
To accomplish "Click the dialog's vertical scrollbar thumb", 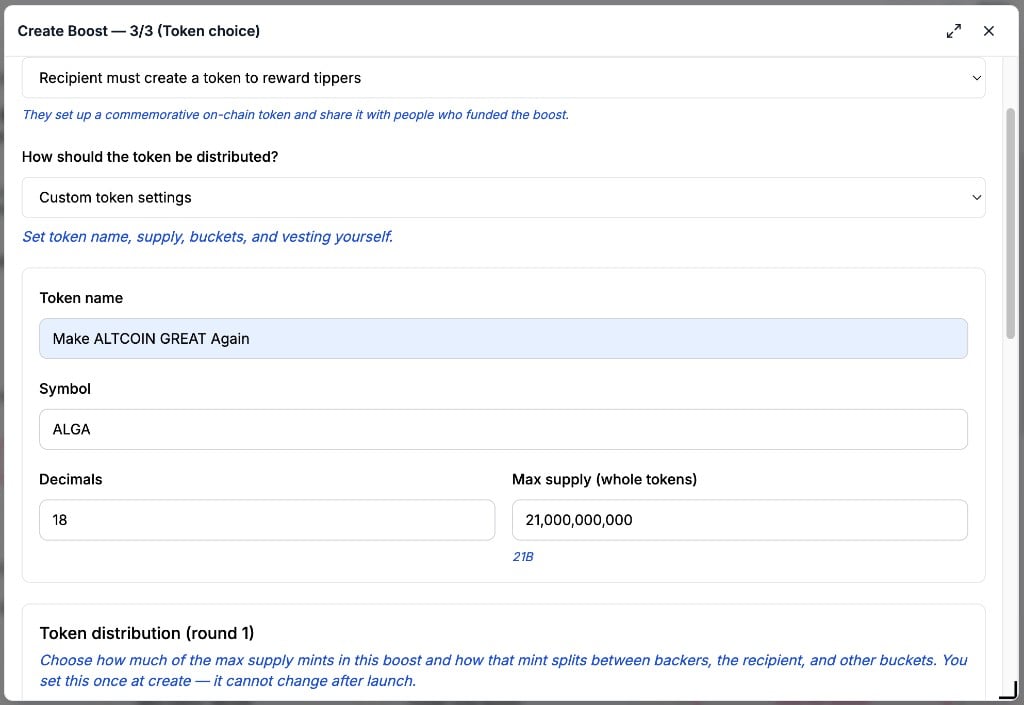I will tap(1010, 223).
